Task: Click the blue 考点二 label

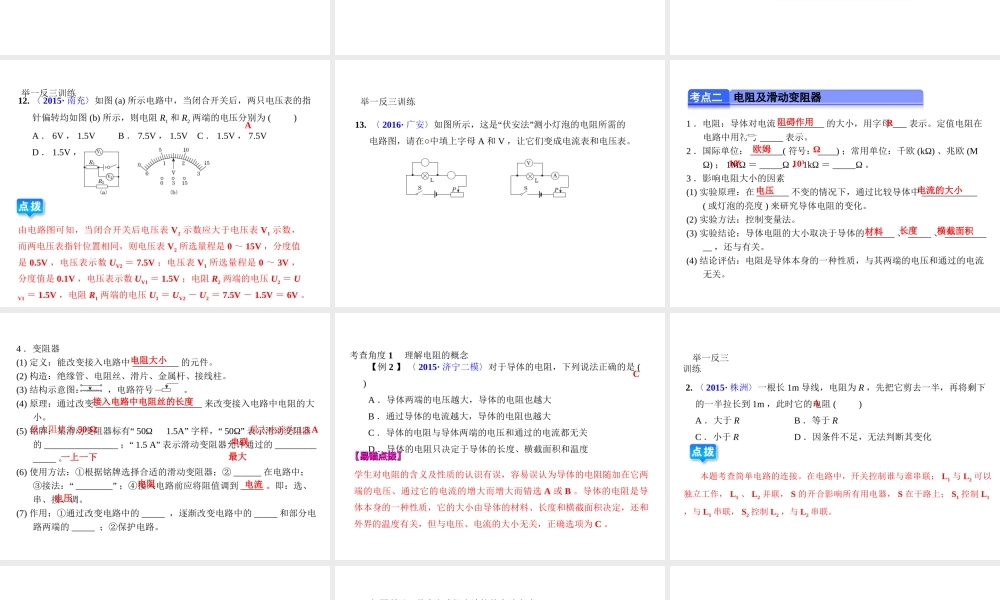Action: click(706, 98)
